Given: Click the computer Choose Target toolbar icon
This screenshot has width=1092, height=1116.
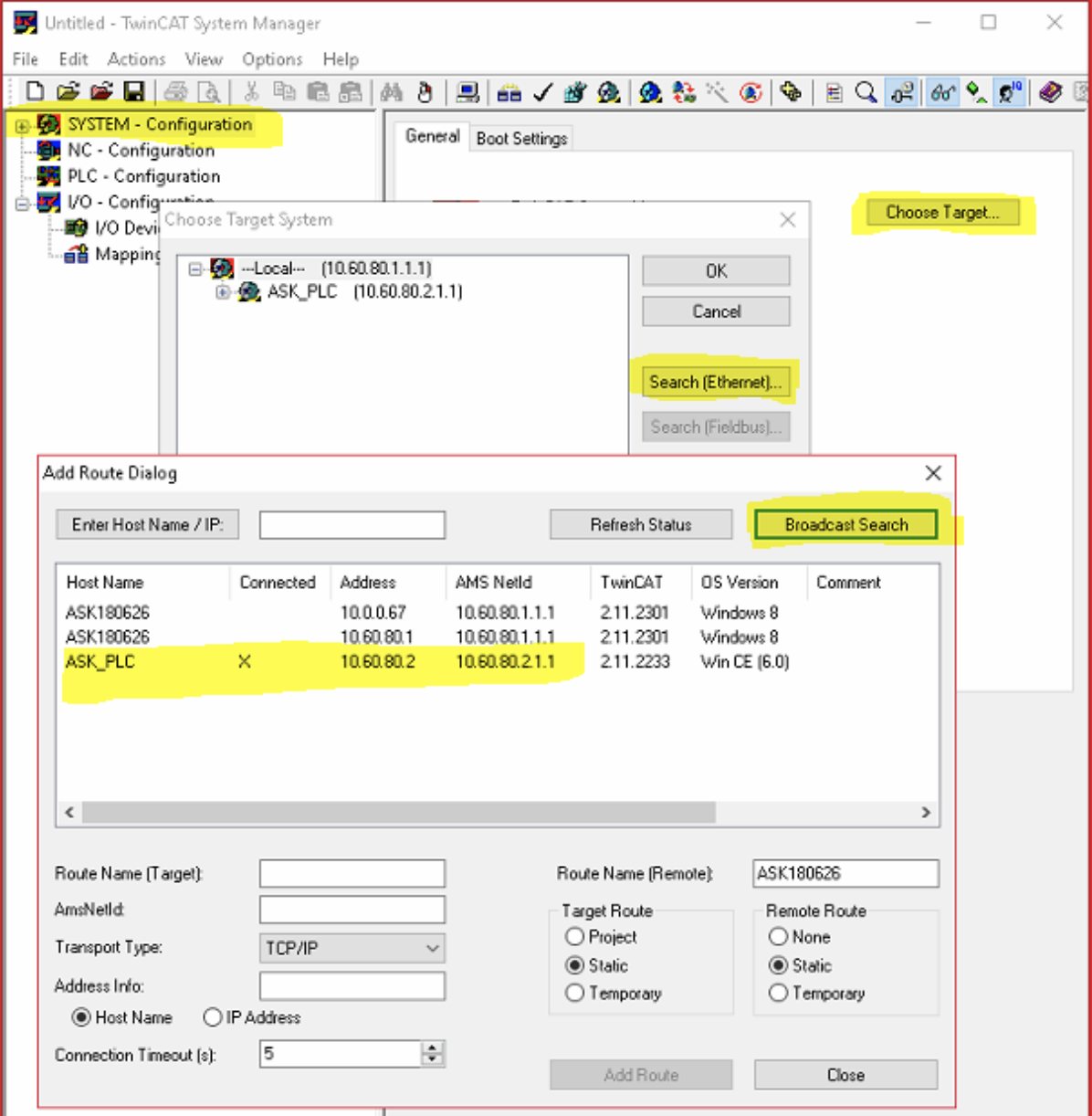Looking at the screenshot, I should pyautogui.click(x=467, y=92).
